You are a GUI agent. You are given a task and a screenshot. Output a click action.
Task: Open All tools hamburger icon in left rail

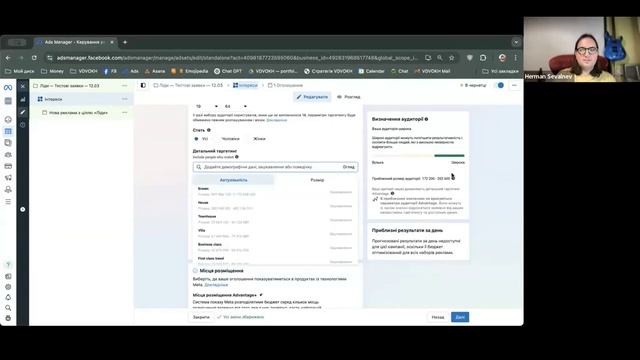(x=8, y=202)
